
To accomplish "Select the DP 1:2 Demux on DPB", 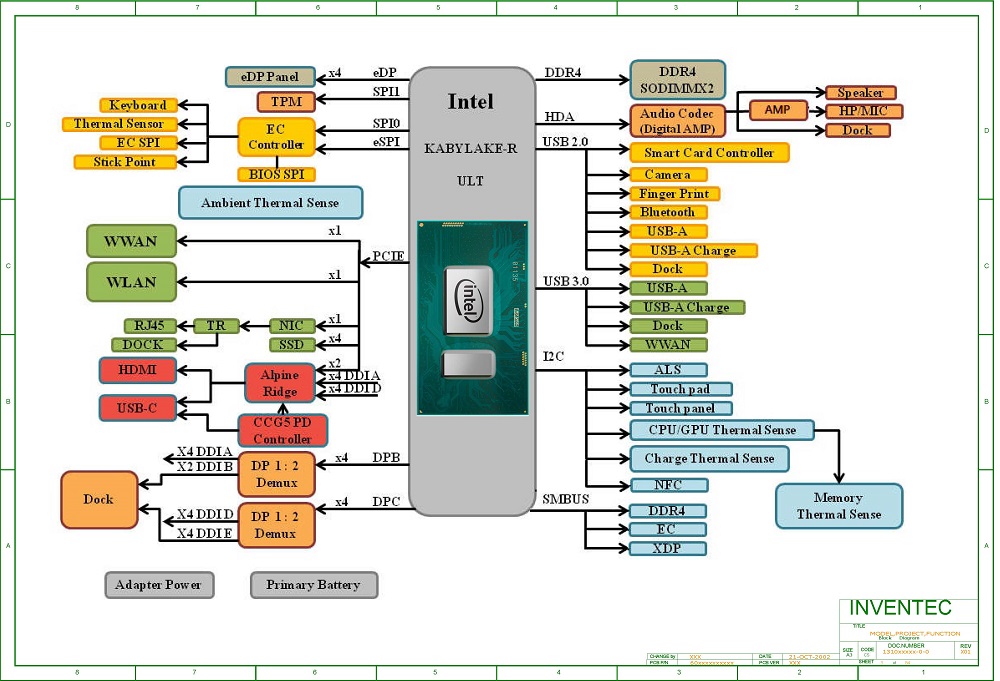I will pos(276,474).
